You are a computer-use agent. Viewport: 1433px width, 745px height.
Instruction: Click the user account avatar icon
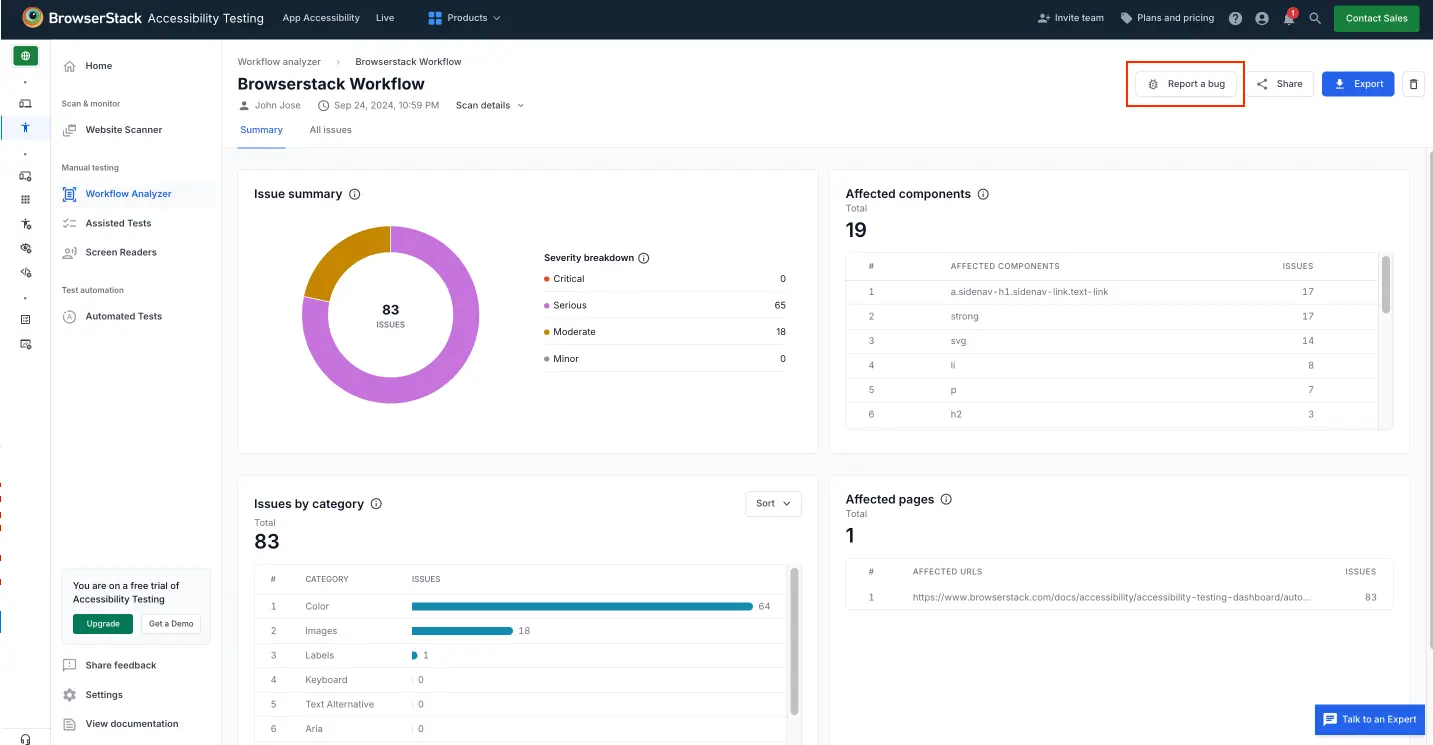[1262, 18]
